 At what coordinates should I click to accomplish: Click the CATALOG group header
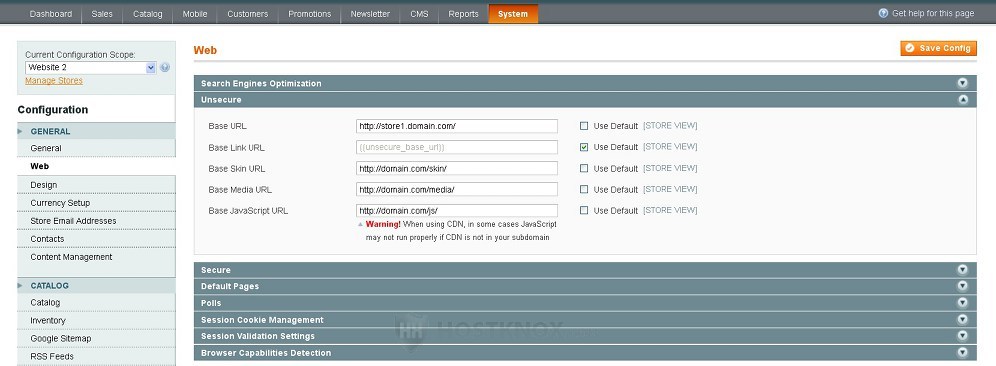click(97, 286)
